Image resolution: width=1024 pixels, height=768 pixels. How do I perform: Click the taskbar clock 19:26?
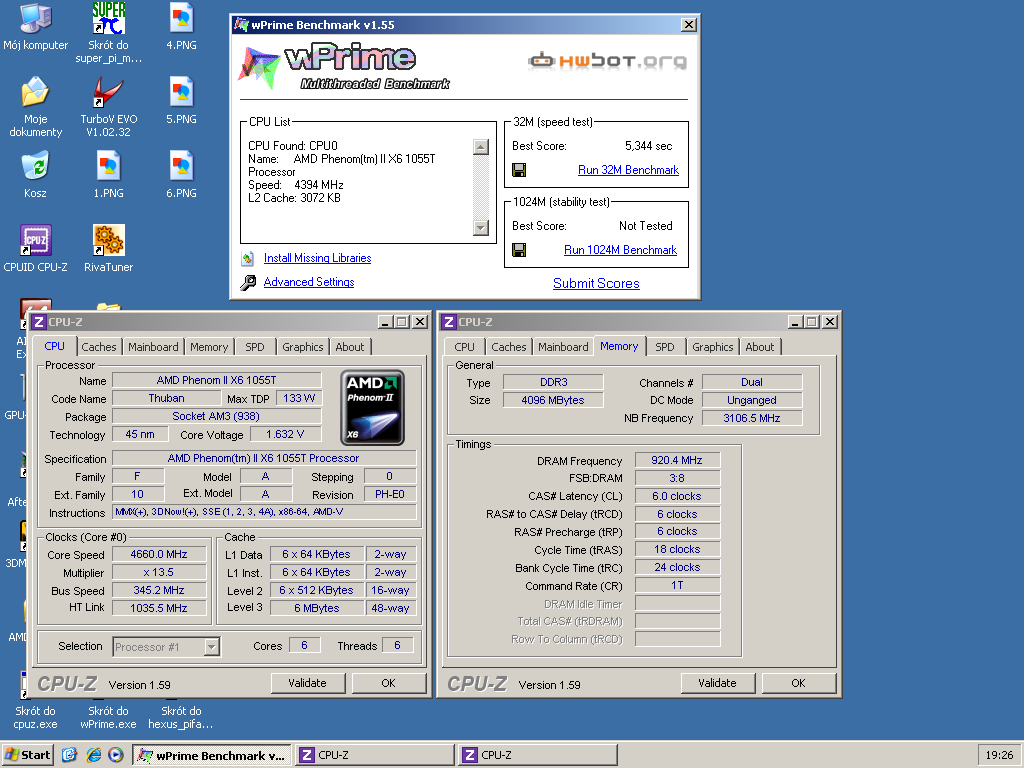[999, 755]
